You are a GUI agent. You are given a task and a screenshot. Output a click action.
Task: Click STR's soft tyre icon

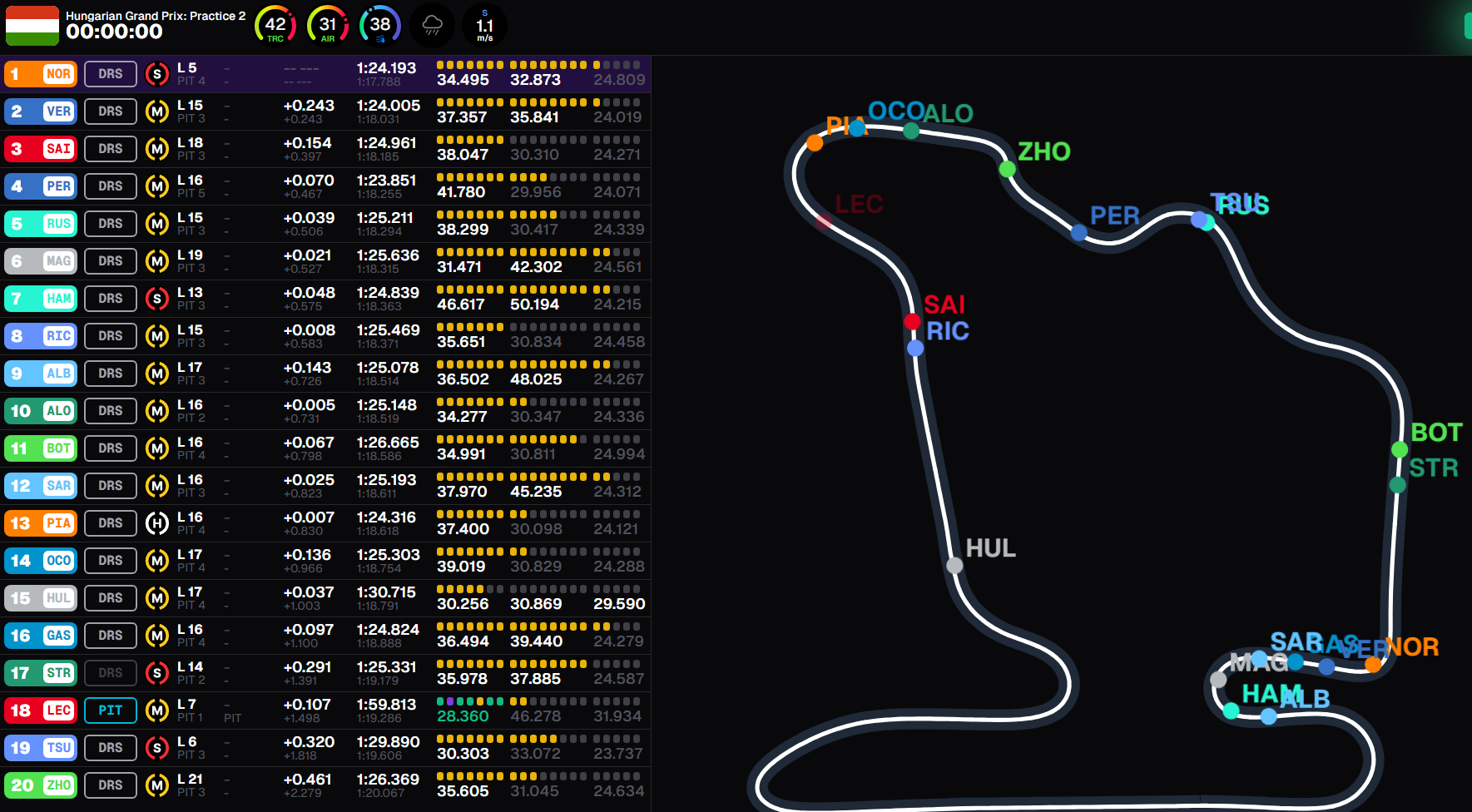157,673
